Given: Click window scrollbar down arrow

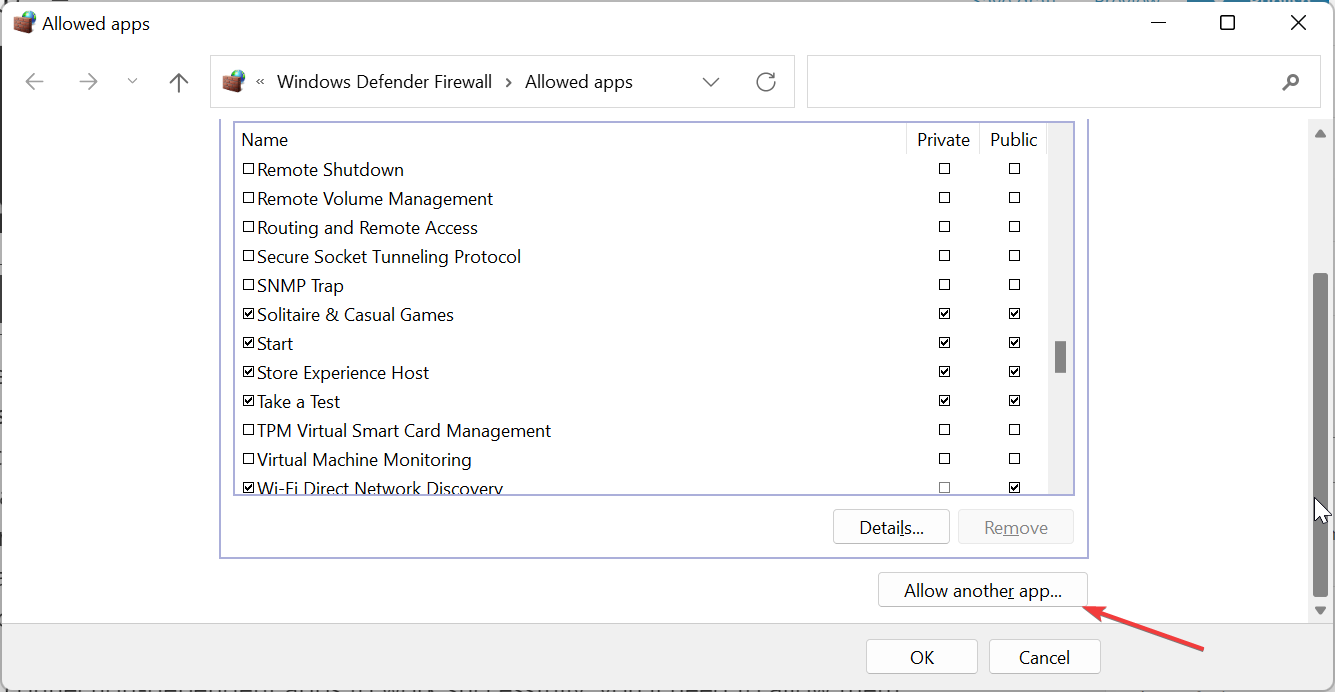Looking at the screenshot, I should point(1322,609).
